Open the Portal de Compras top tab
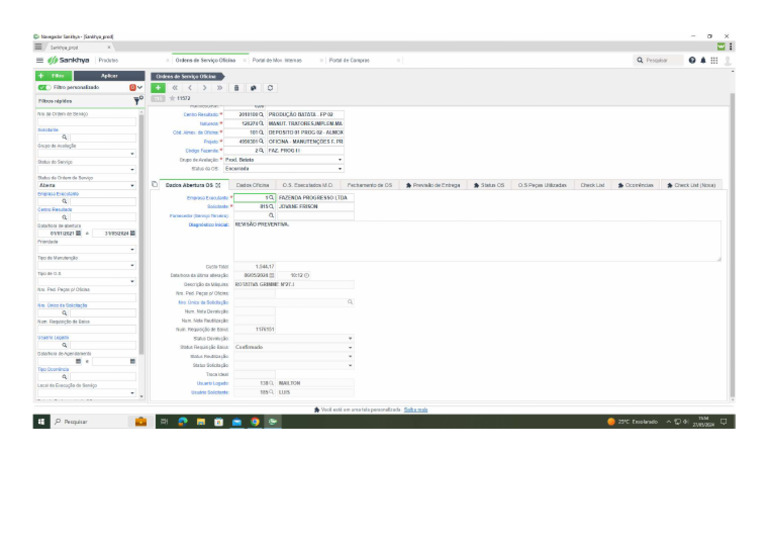This screenshot has width=768, height=543. [349, 60]
